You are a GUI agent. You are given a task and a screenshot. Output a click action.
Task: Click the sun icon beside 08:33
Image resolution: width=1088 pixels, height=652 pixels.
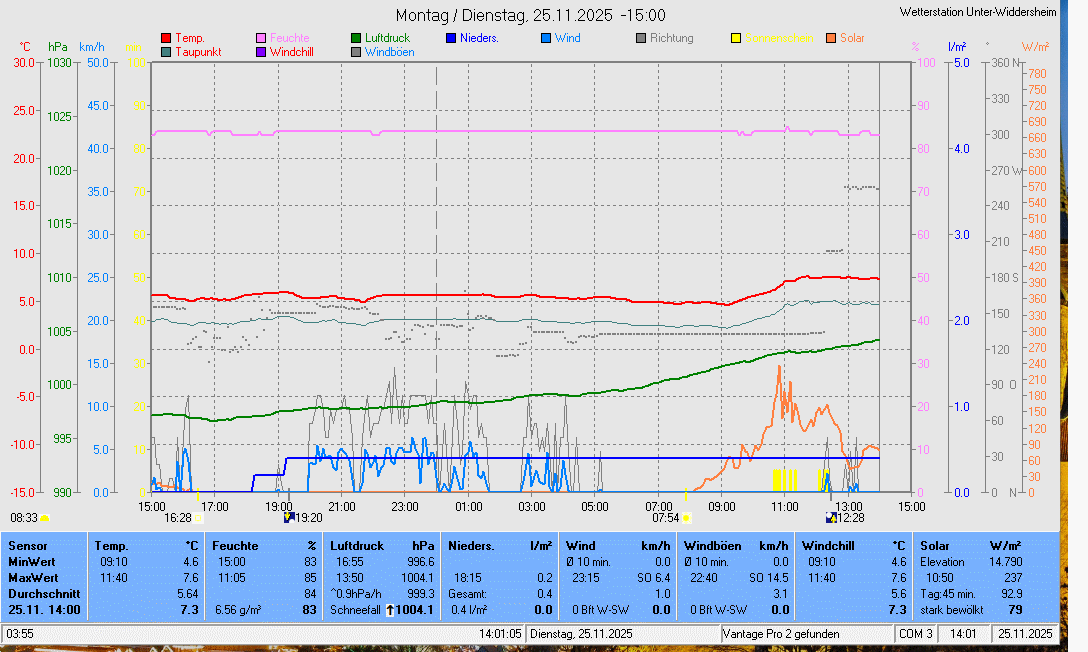coord(45,518)
